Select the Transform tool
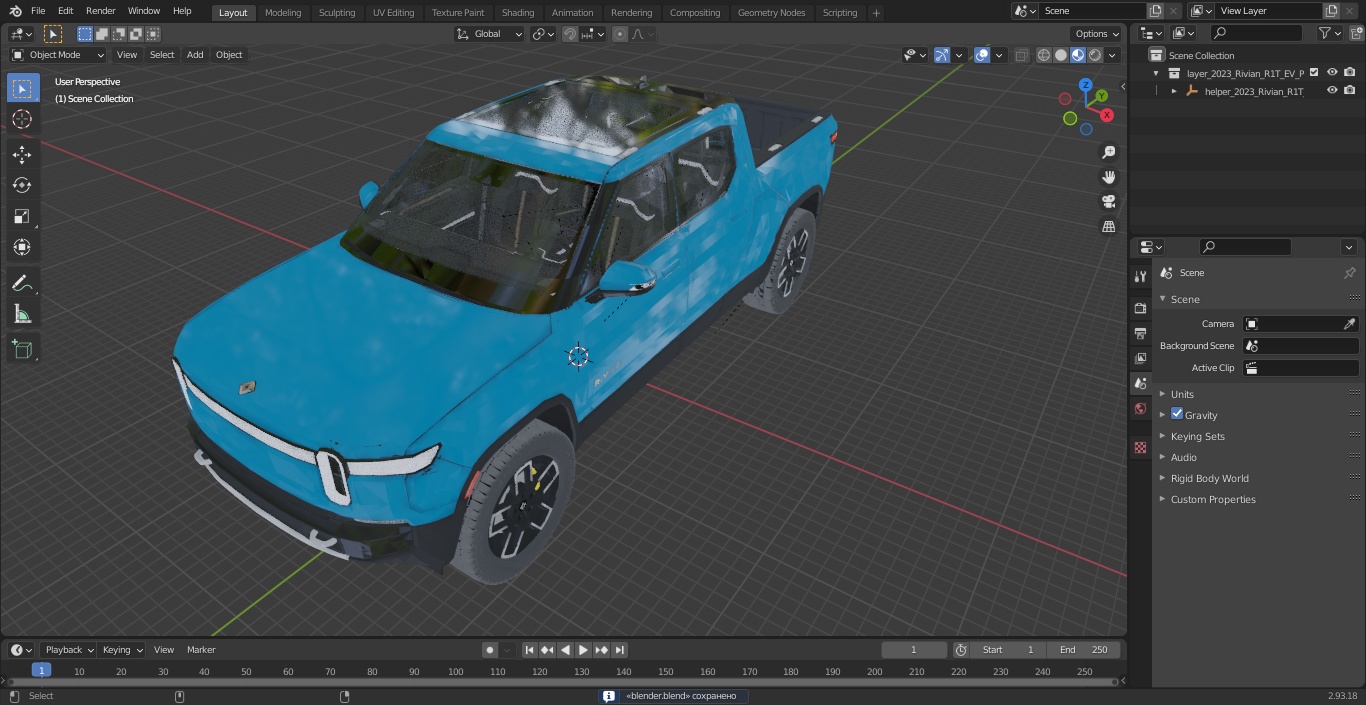The height and width of the screenshot is (705, 1366). [x=22, y=247]
